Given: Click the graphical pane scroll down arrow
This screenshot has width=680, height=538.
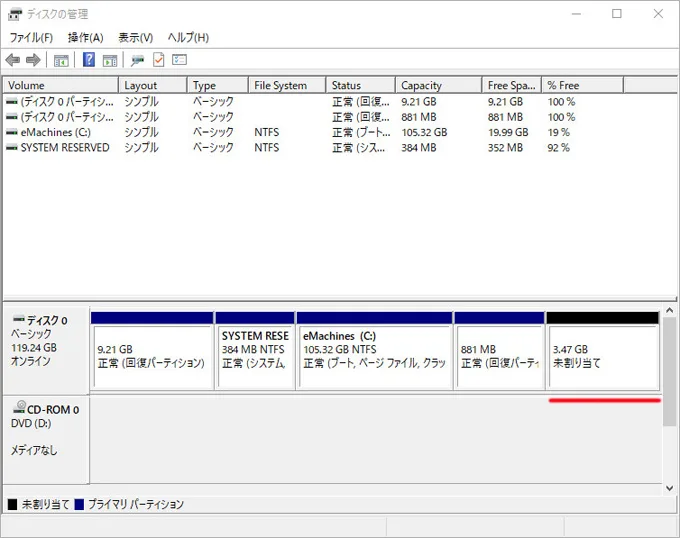Looking at the screenshot, I should click(670, 487).
